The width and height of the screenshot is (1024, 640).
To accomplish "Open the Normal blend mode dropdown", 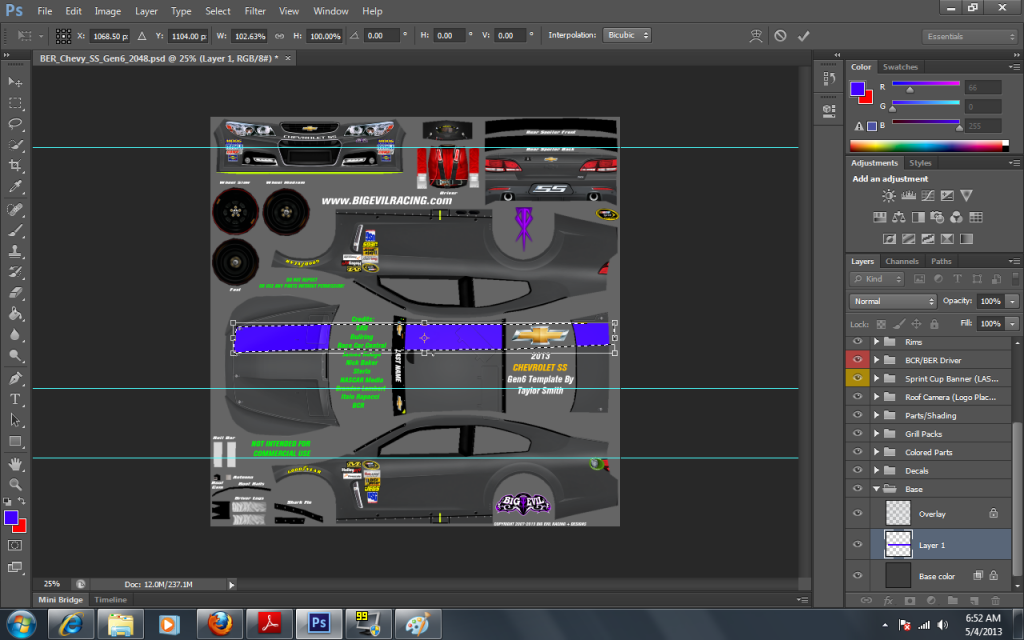I will pos(893,301).
